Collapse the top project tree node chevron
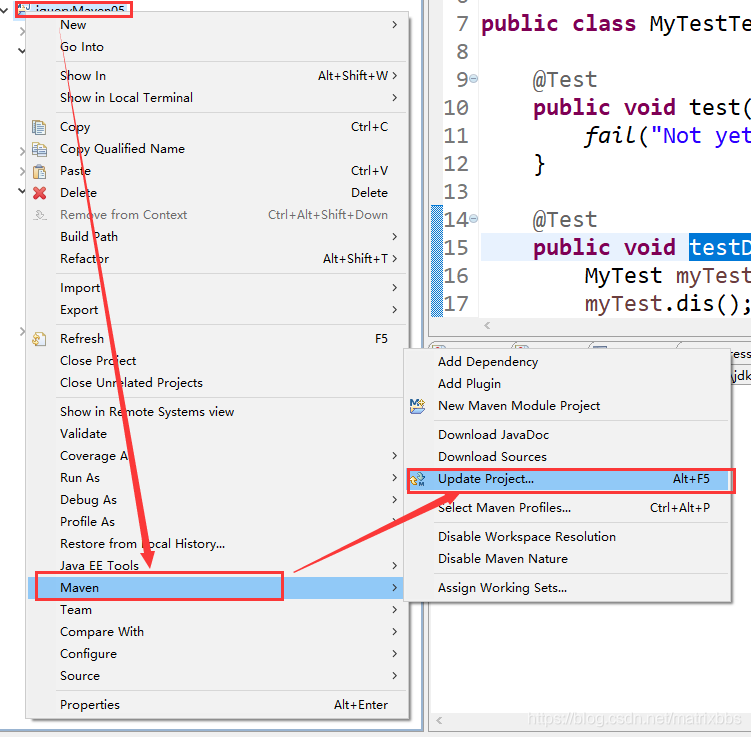The width and height of the screenshot is (751, 737). [x=4, y=9]
